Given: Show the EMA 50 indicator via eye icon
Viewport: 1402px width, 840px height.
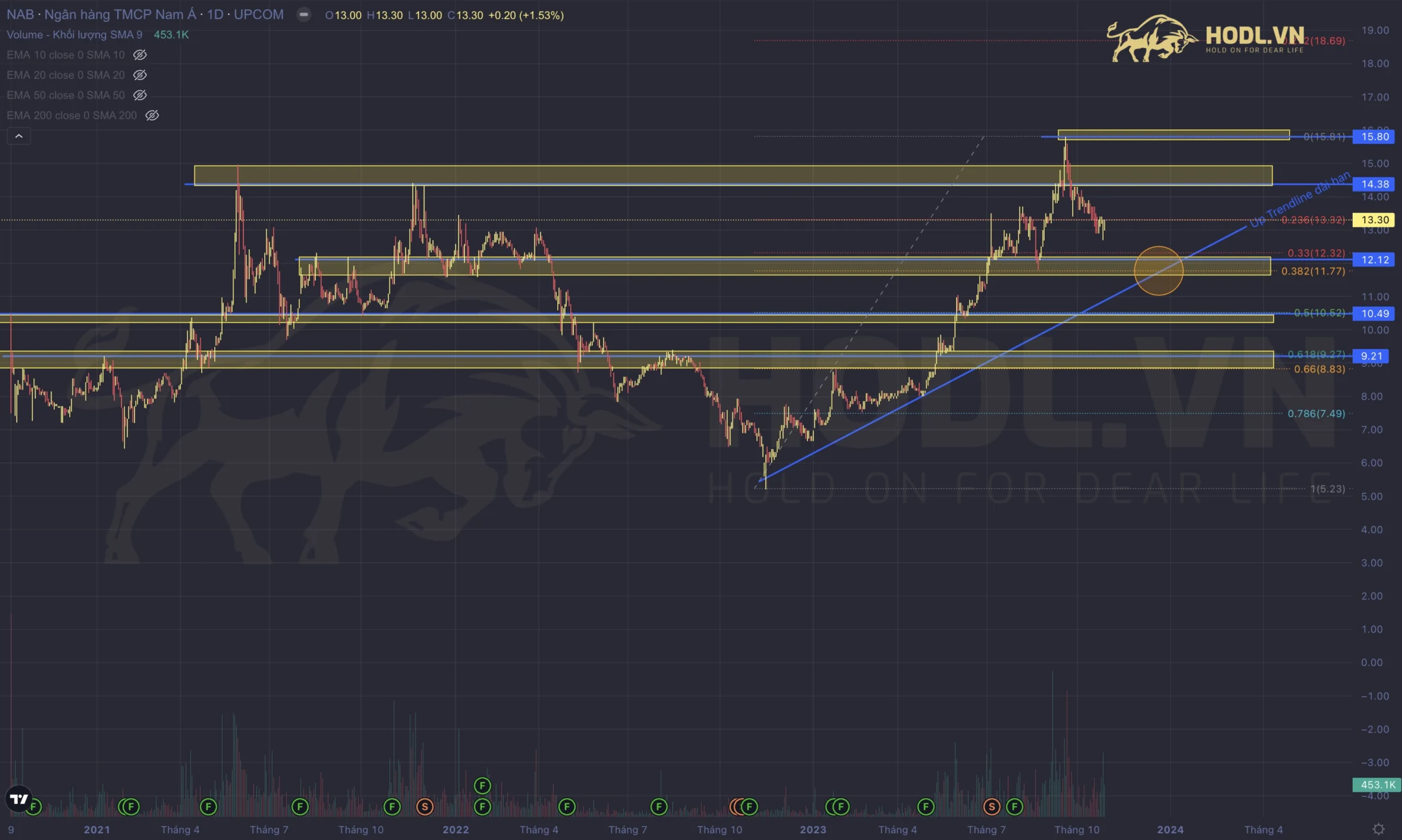Looking at the screenshot, I should tap(140, 95).
